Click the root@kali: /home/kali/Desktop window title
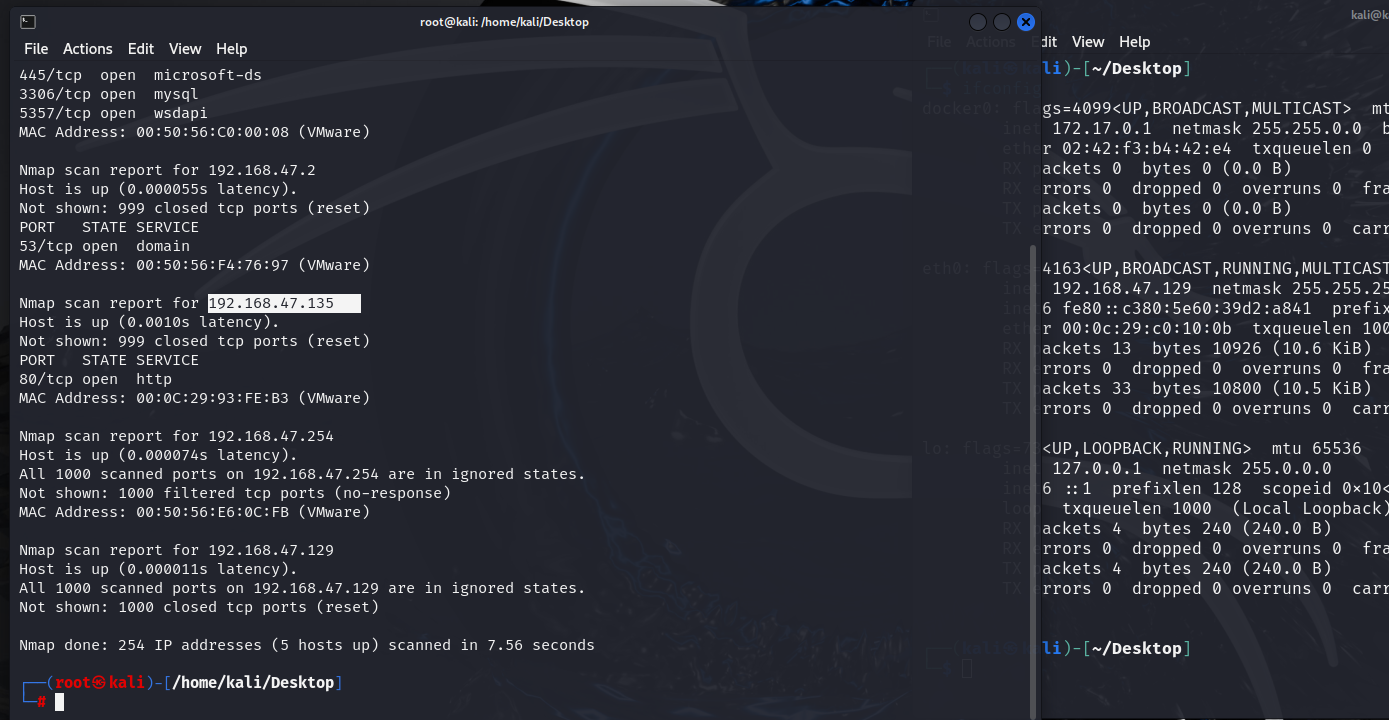 coord(504,22)
